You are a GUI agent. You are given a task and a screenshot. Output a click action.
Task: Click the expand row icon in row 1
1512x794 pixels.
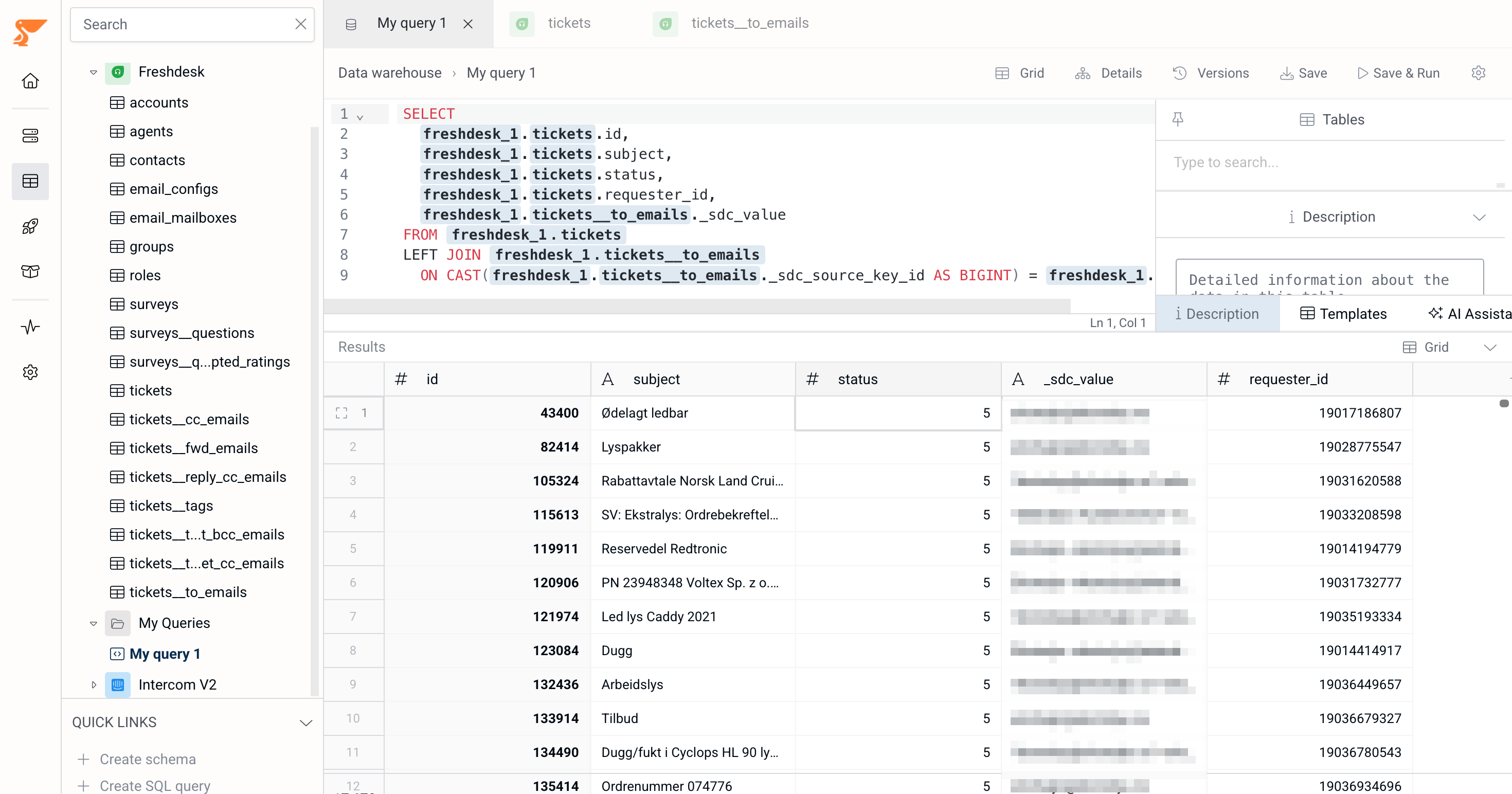pos(341,413)
